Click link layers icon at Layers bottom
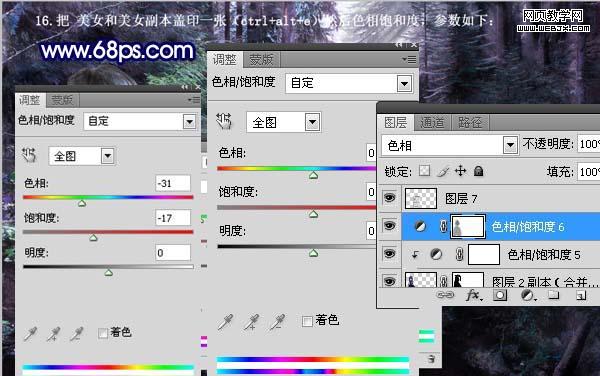 pyautogui.click(x=445, y=295)
